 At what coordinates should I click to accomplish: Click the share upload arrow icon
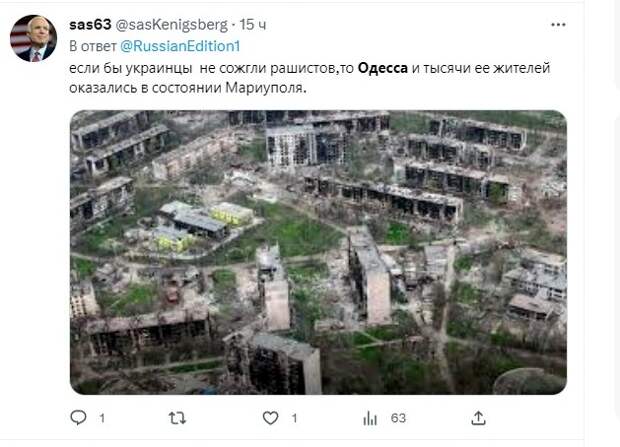(x=478, y=418)
